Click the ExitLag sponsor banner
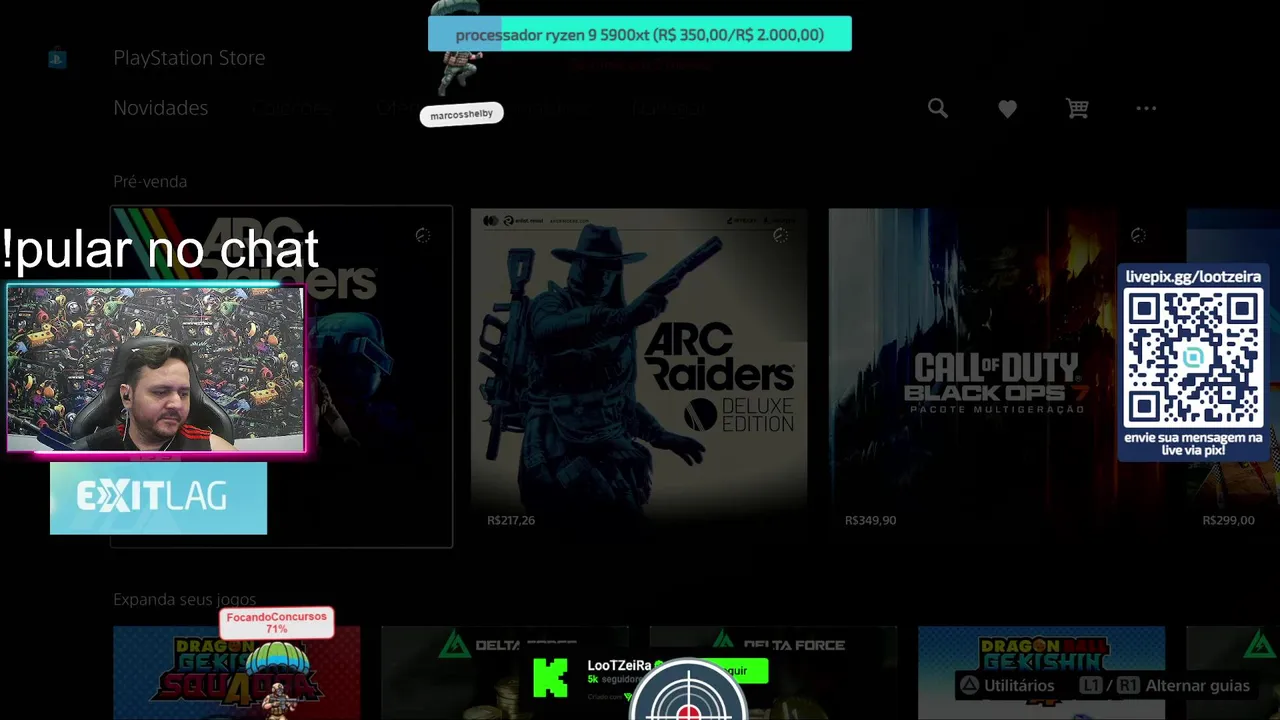1280x720 pixels. (158, 497)
